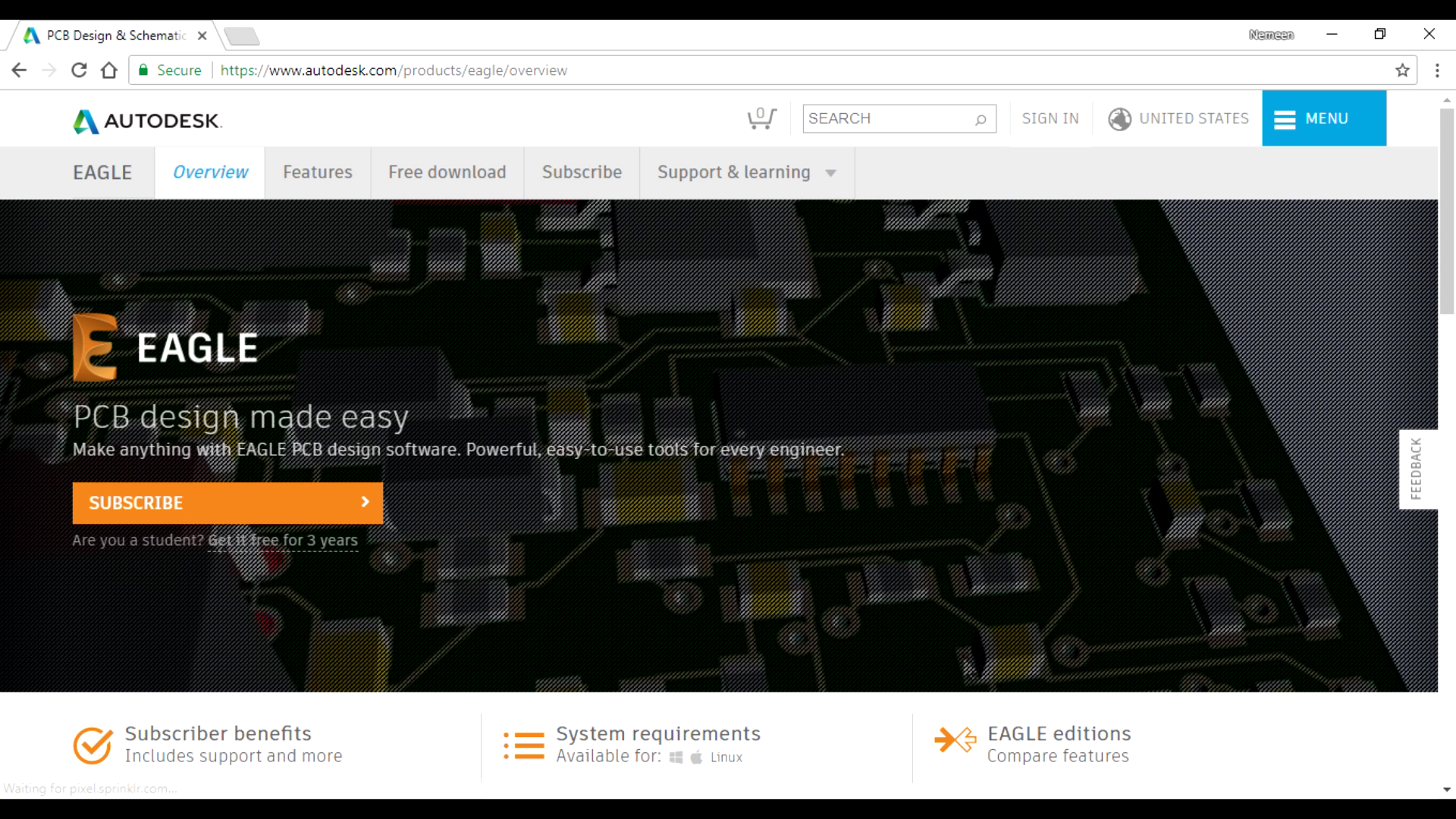The height and width of the screenshot is (819, 1456).
Task: Click SIGN IN
Action: (x=1050, y=118)
